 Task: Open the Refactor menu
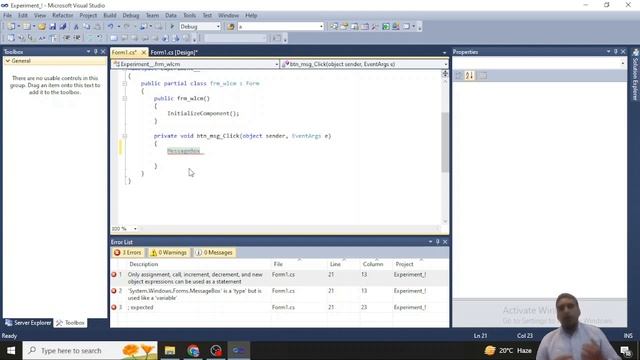pyautogui.click(x=62, y=16)
